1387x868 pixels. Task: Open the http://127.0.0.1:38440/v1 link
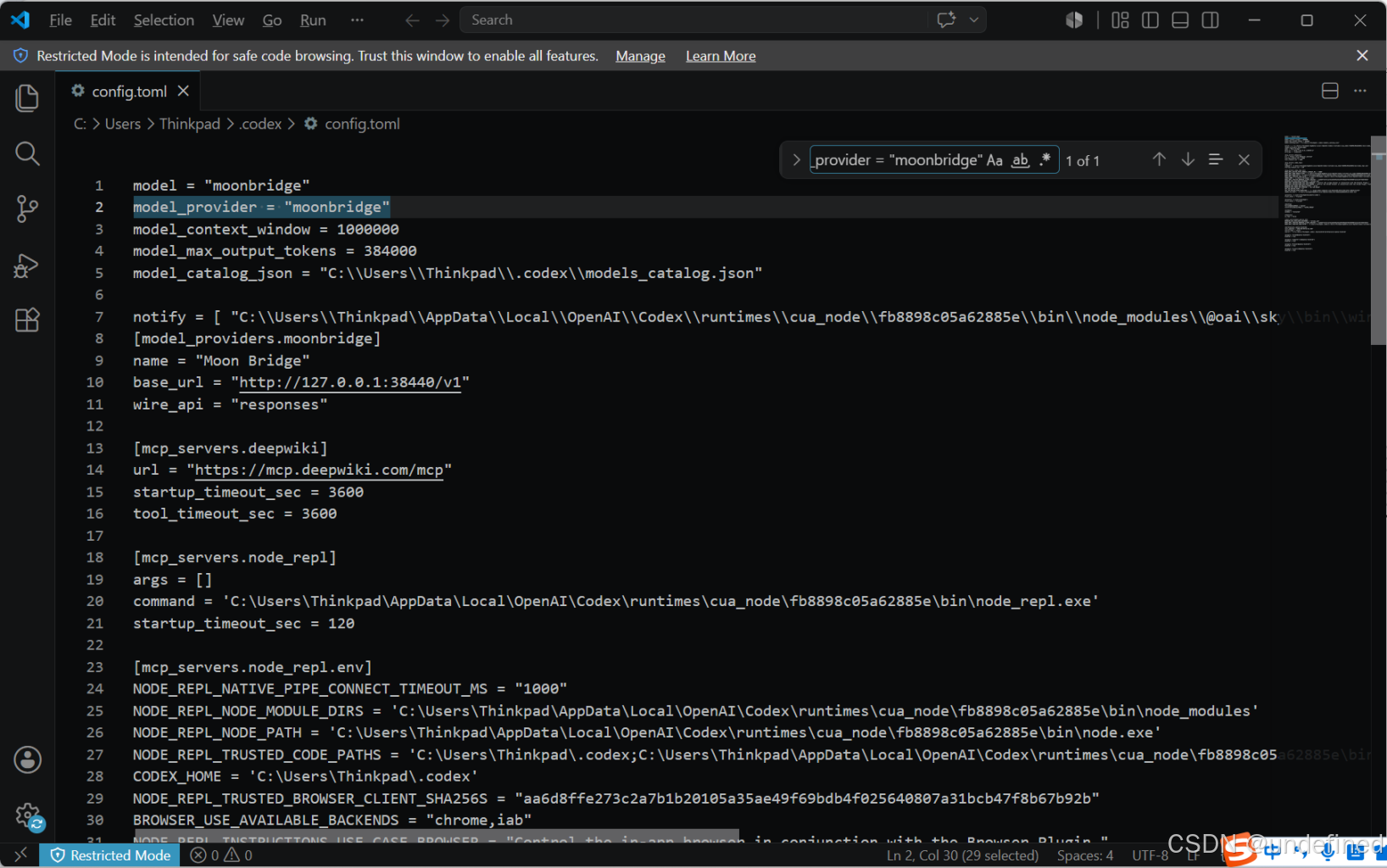(350, 382)
